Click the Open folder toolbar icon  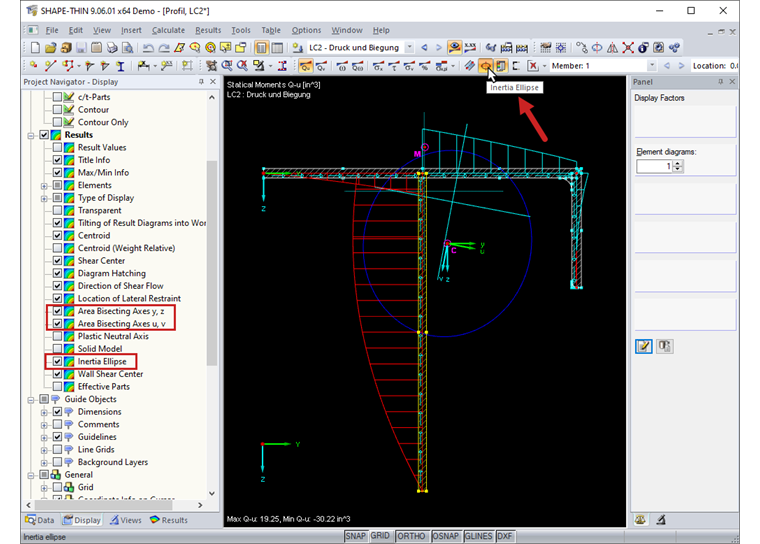[x=51, y=47]
